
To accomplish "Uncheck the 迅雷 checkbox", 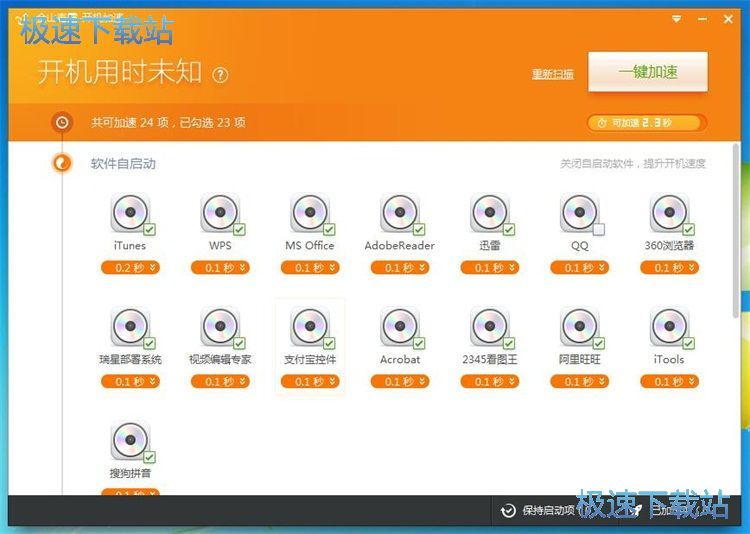I will [x=509, y=230].
